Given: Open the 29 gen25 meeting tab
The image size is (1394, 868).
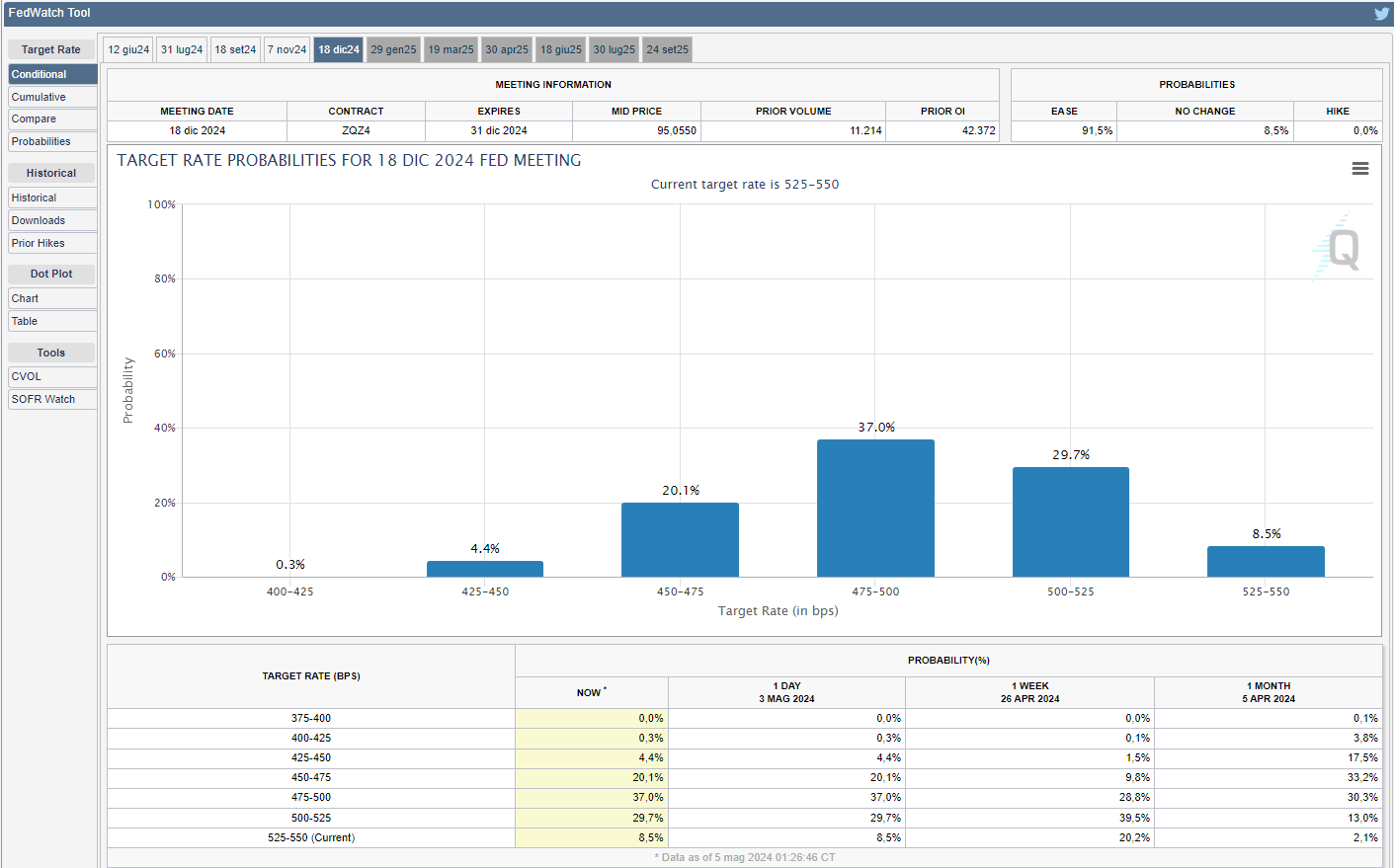Looking at the screenshot, I should pyautogui.click(x=393, y=49).
